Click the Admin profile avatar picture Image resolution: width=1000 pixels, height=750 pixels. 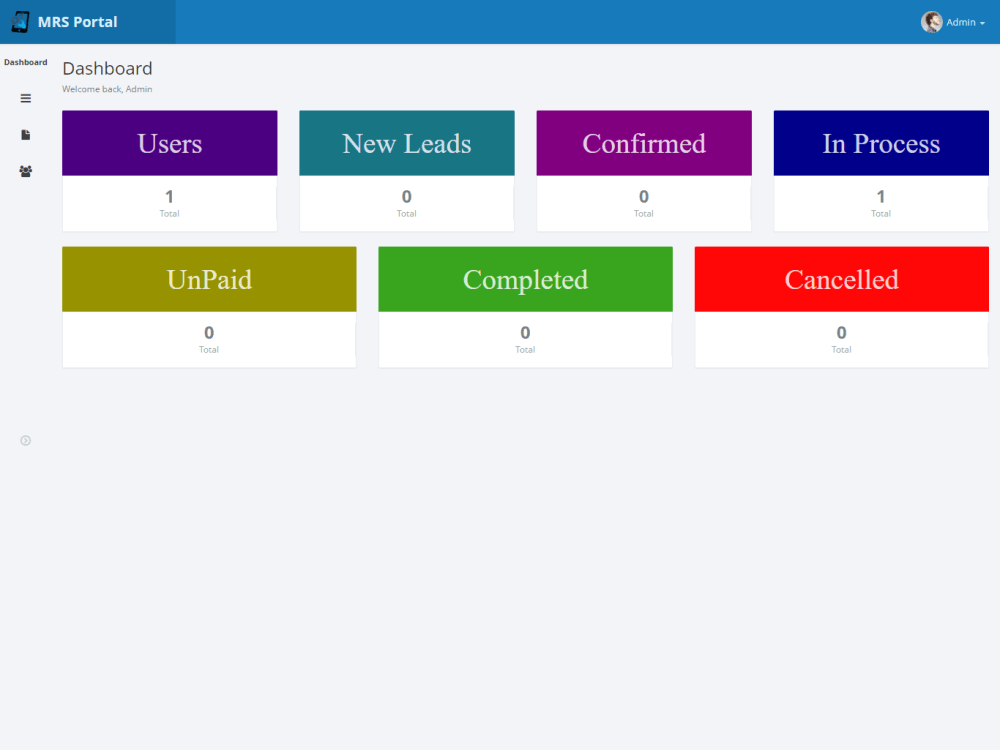tap(930, 21)
